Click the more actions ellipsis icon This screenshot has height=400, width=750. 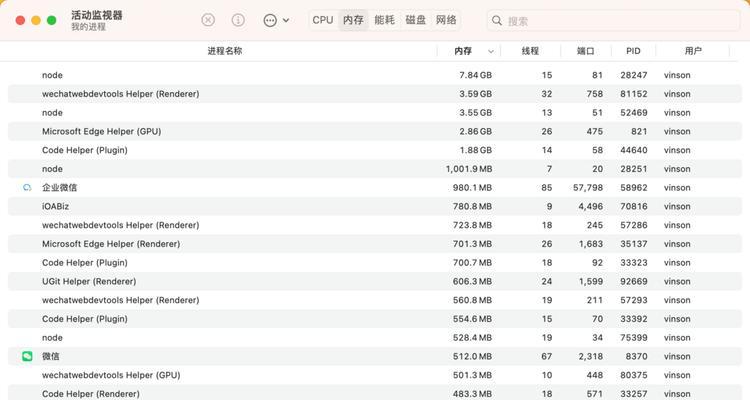coord(270,21)
